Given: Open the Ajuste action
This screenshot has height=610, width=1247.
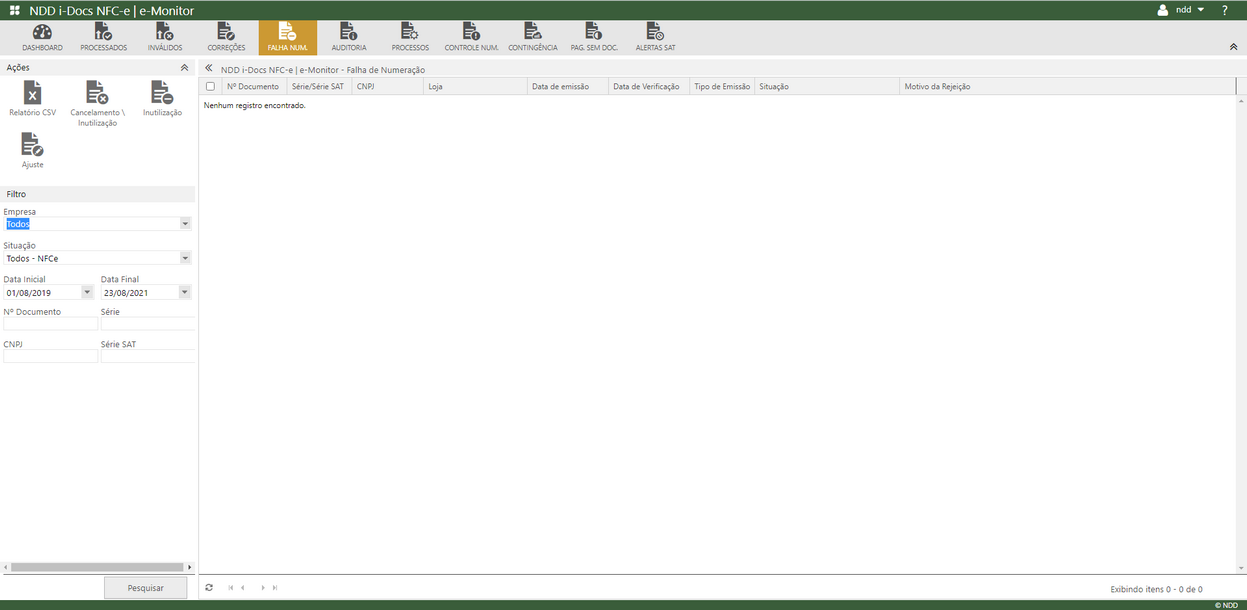Looking at the screenshot, I should coord(32,150).
